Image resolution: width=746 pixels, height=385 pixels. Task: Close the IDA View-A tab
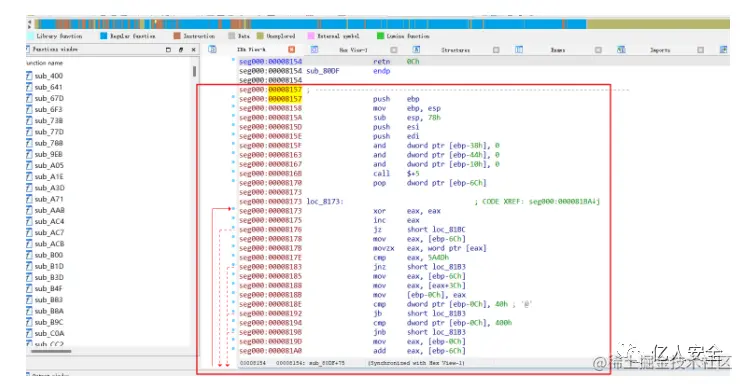(292, 49)
